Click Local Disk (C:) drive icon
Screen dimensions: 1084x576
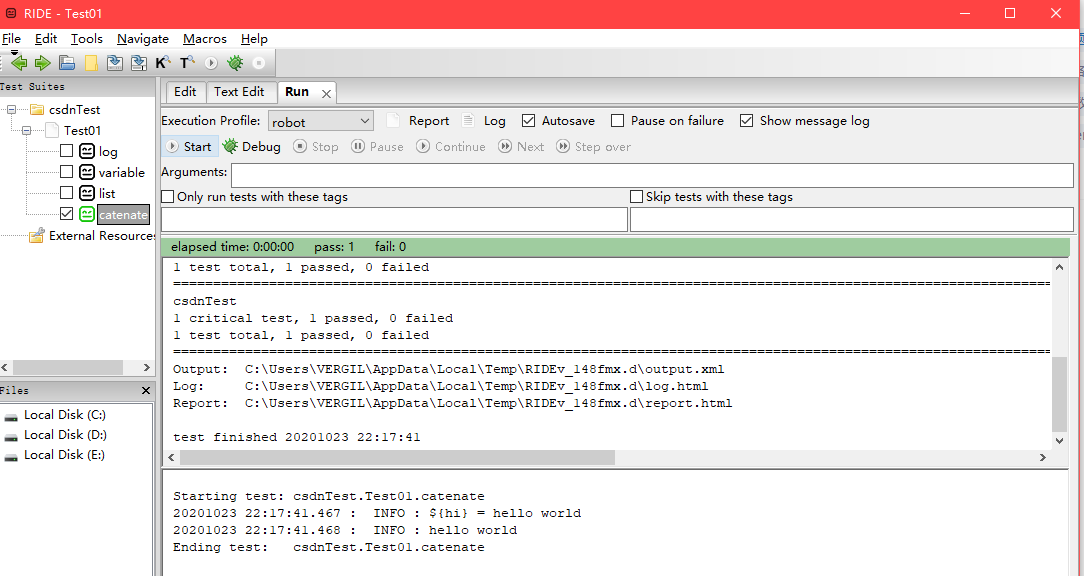tap(11, 416)
